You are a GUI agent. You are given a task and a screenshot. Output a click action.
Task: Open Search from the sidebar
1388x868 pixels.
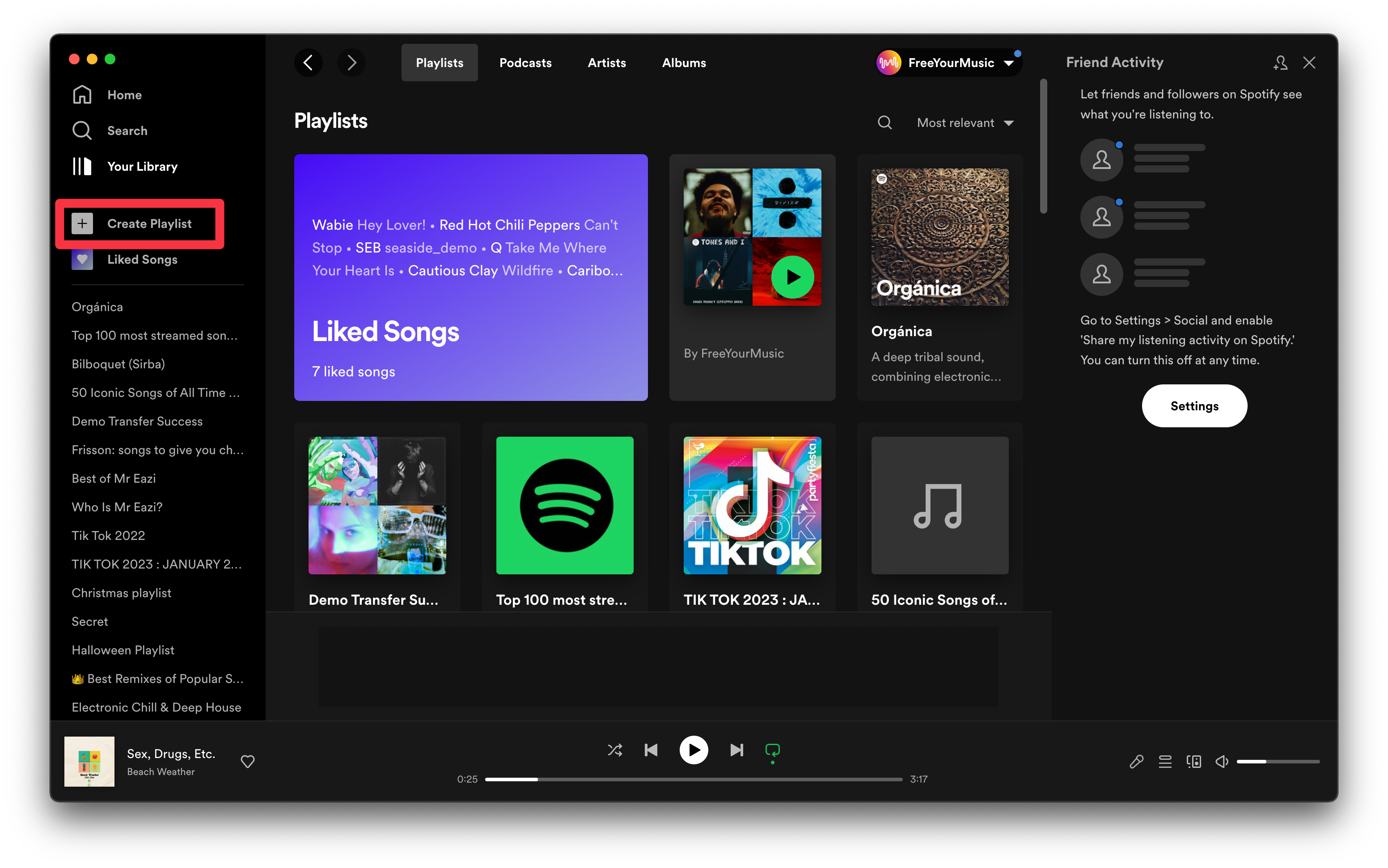tap(110, 131)
